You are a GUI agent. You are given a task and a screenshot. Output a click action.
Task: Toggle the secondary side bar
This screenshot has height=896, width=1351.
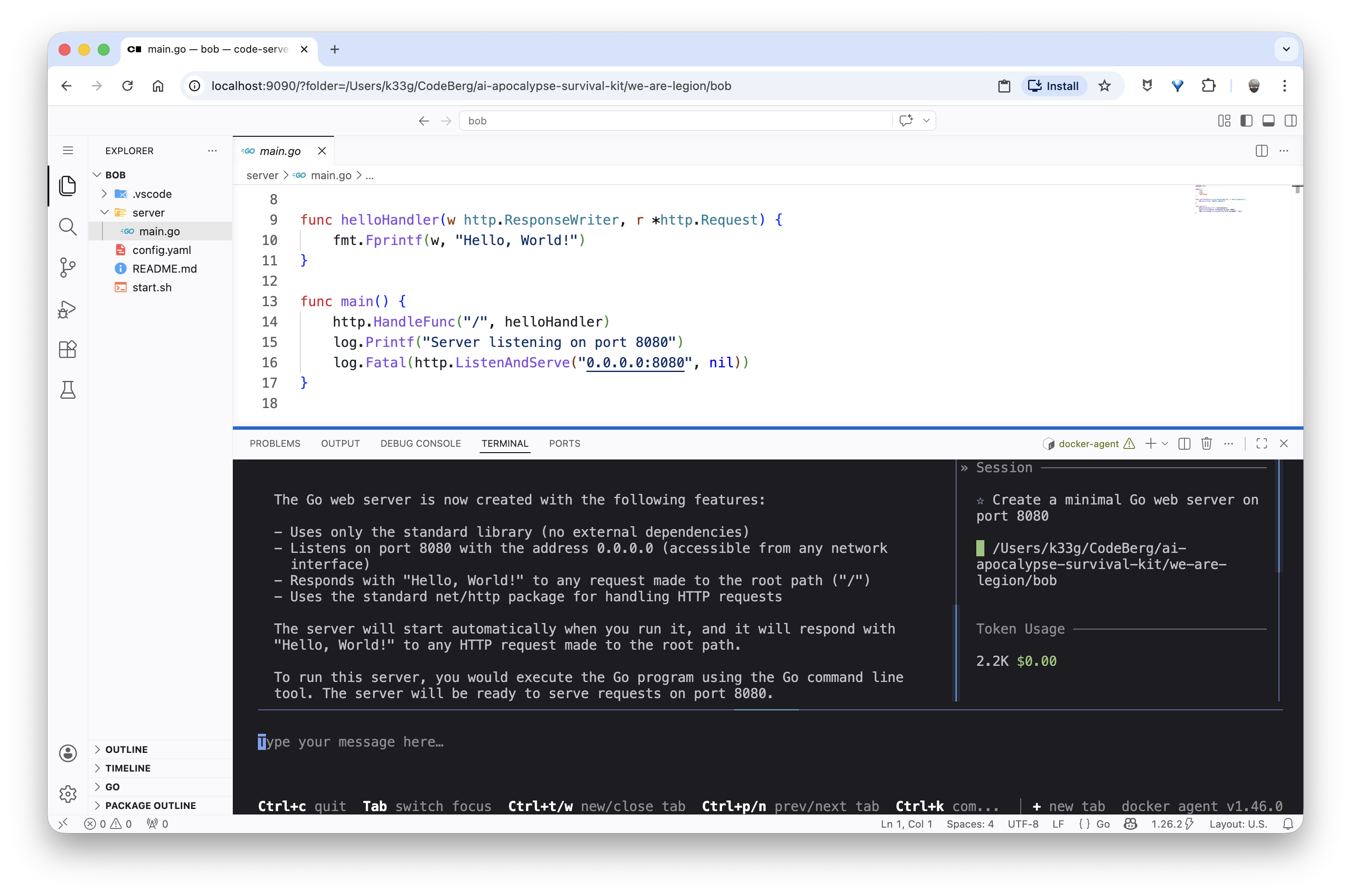(1290, 121)
